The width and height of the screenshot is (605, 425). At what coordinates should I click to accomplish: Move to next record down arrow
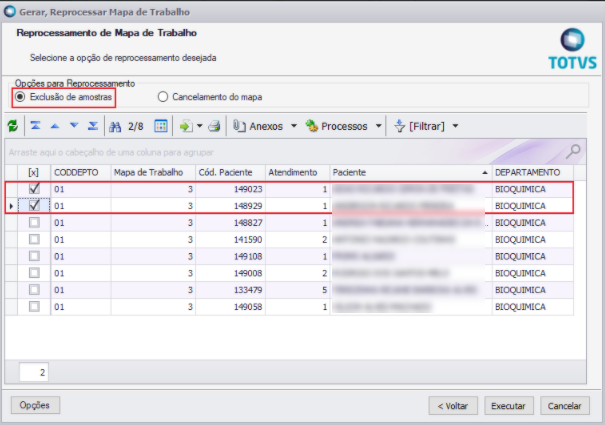point(74,126)
